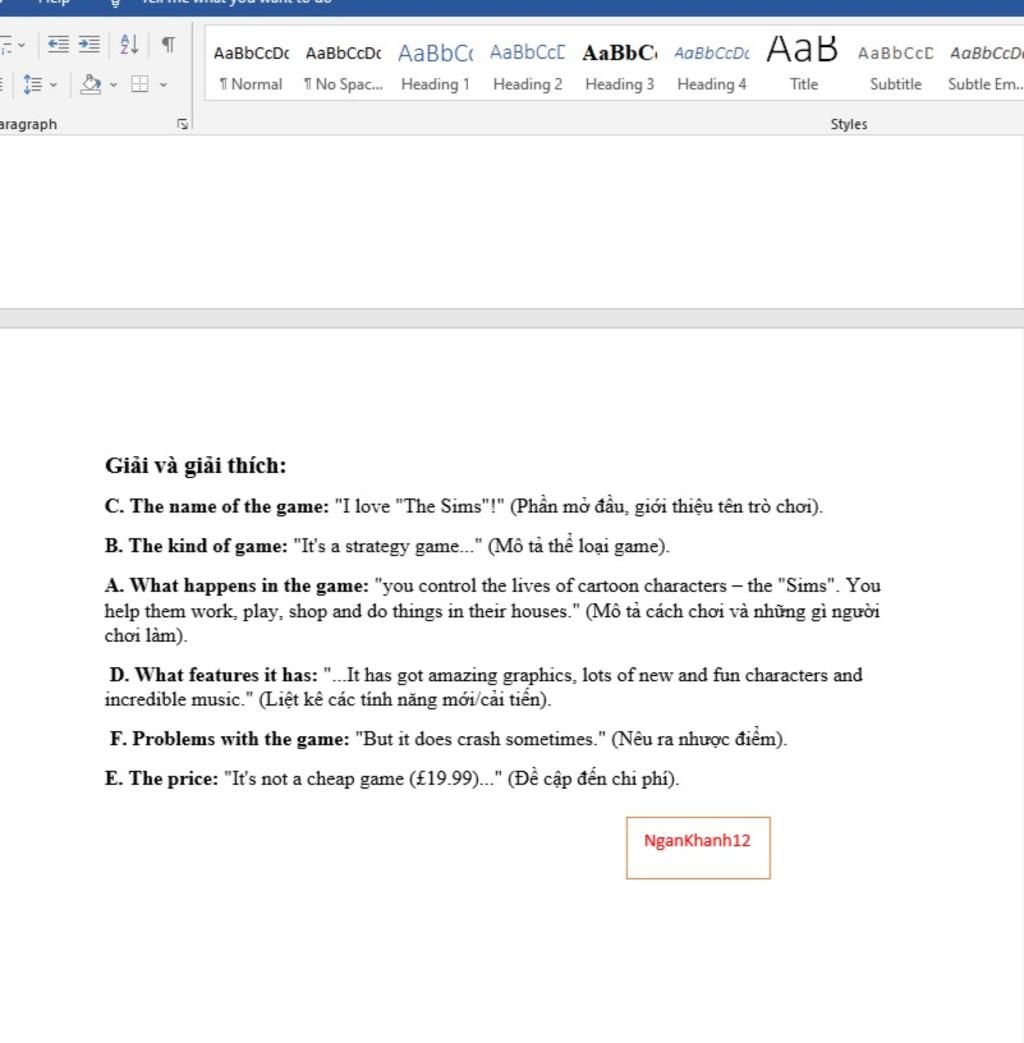Apply the Heading 4 style

pyautogui.click(x=712, y=65)
